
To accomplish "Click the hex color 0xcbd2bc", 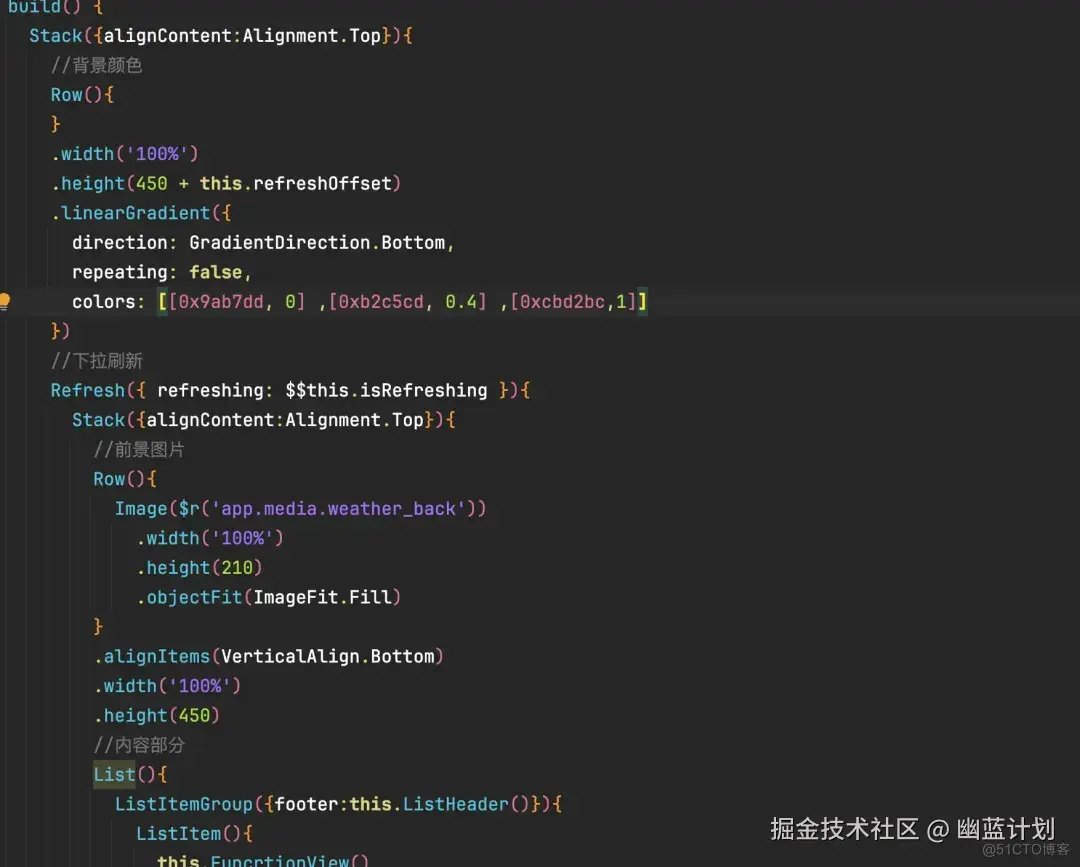I will [562, 302].
